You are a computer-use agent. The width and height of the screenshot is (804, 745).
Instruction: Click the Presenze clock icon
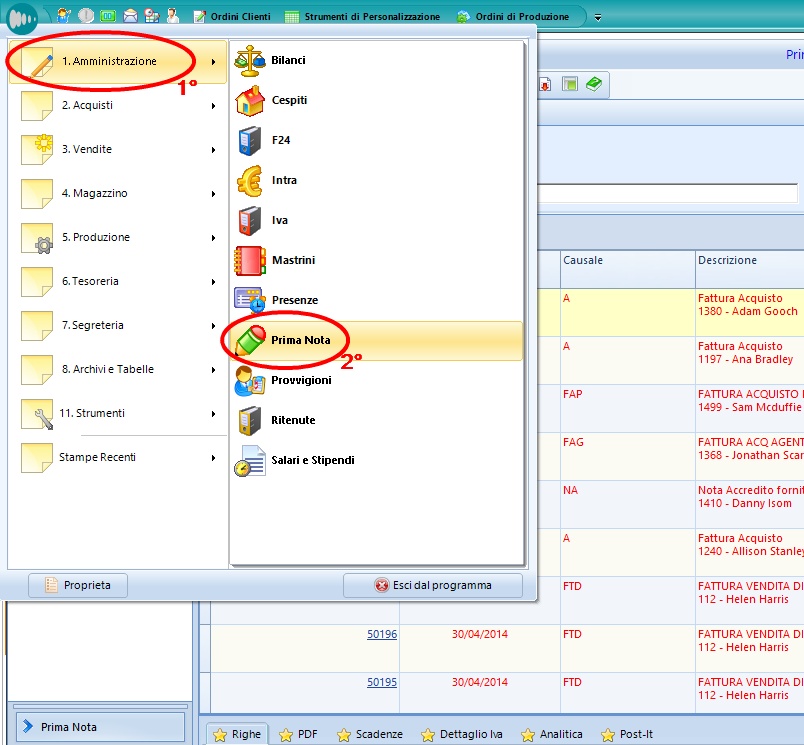(x=249, y=300)
